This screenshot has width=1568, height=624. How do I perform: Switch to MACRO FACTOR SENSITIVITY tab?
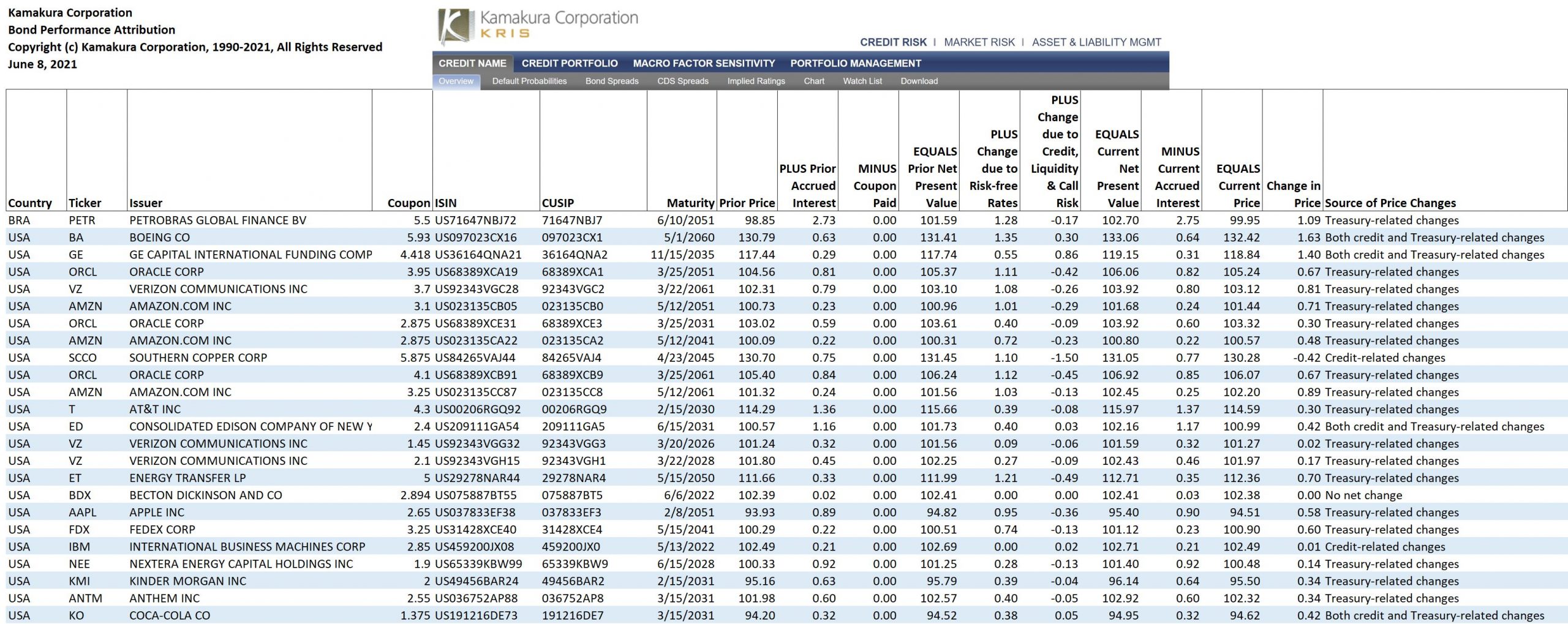704,63
